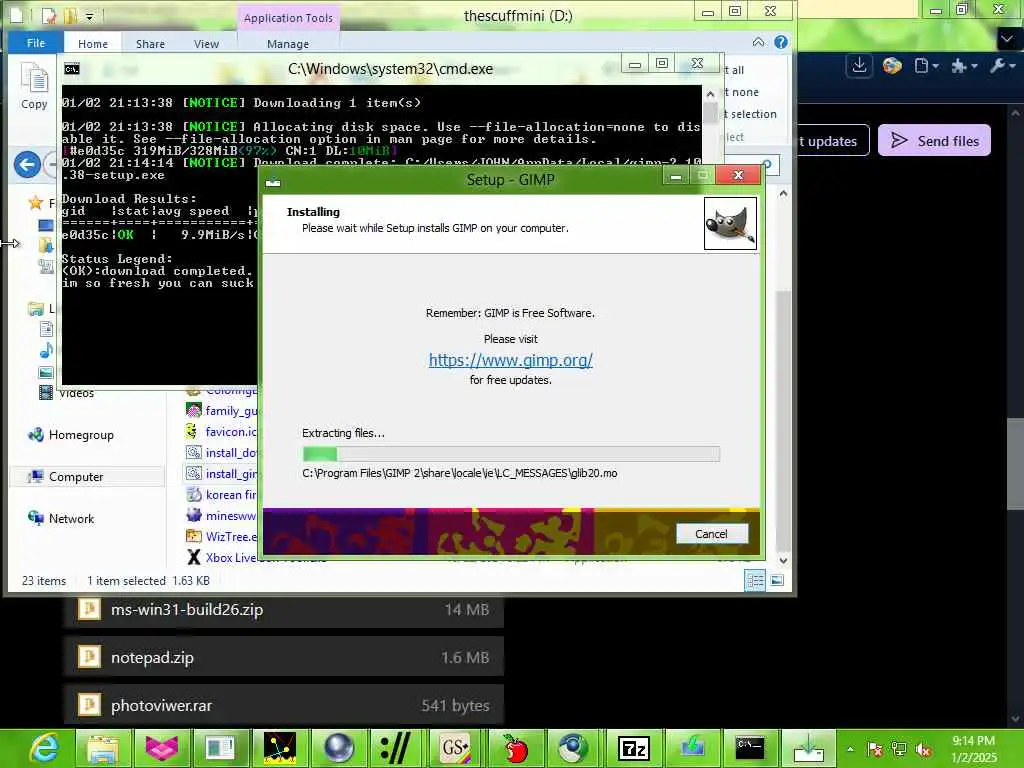Show hidden system tray icons
1024x768 pixels.
(850, 749)
